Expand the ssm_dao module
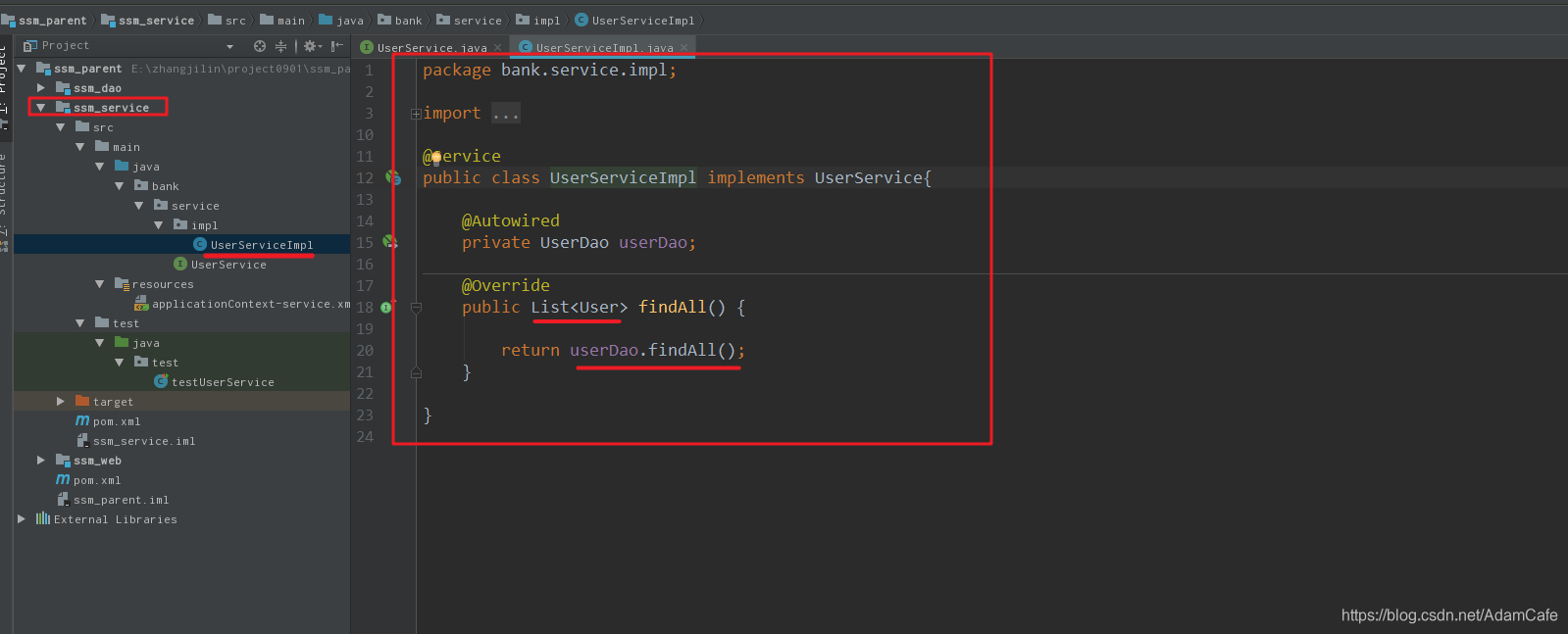Screen dimensions: 1568x634 (41, 88)
